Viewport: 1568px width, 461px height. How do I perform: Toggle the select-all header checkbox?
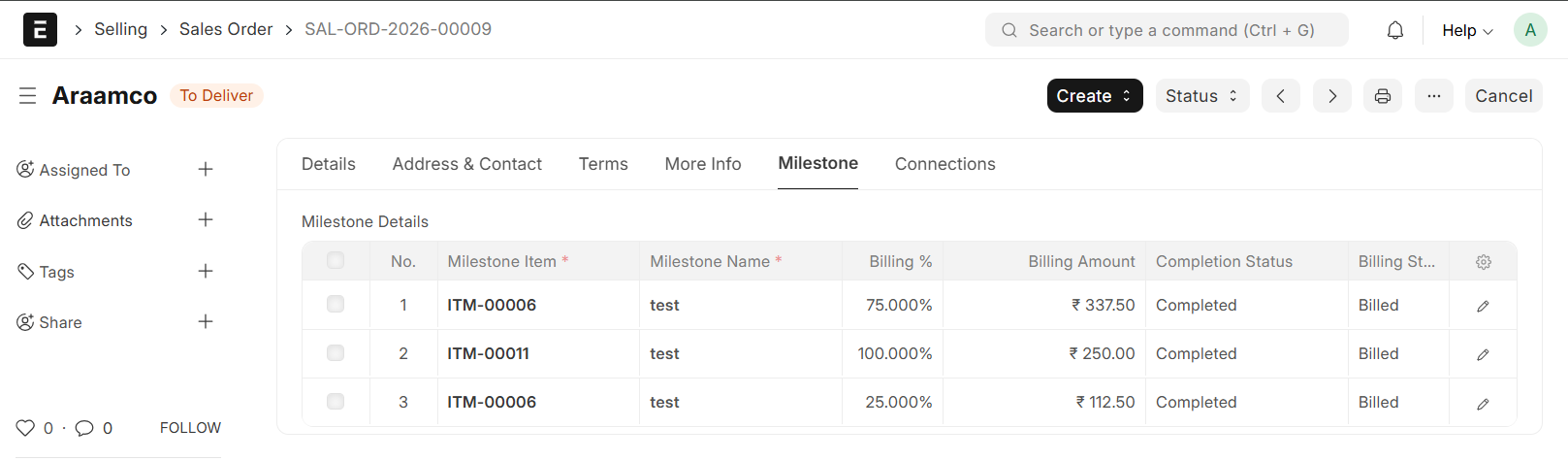pyautogui.click(x=336, y=261)
